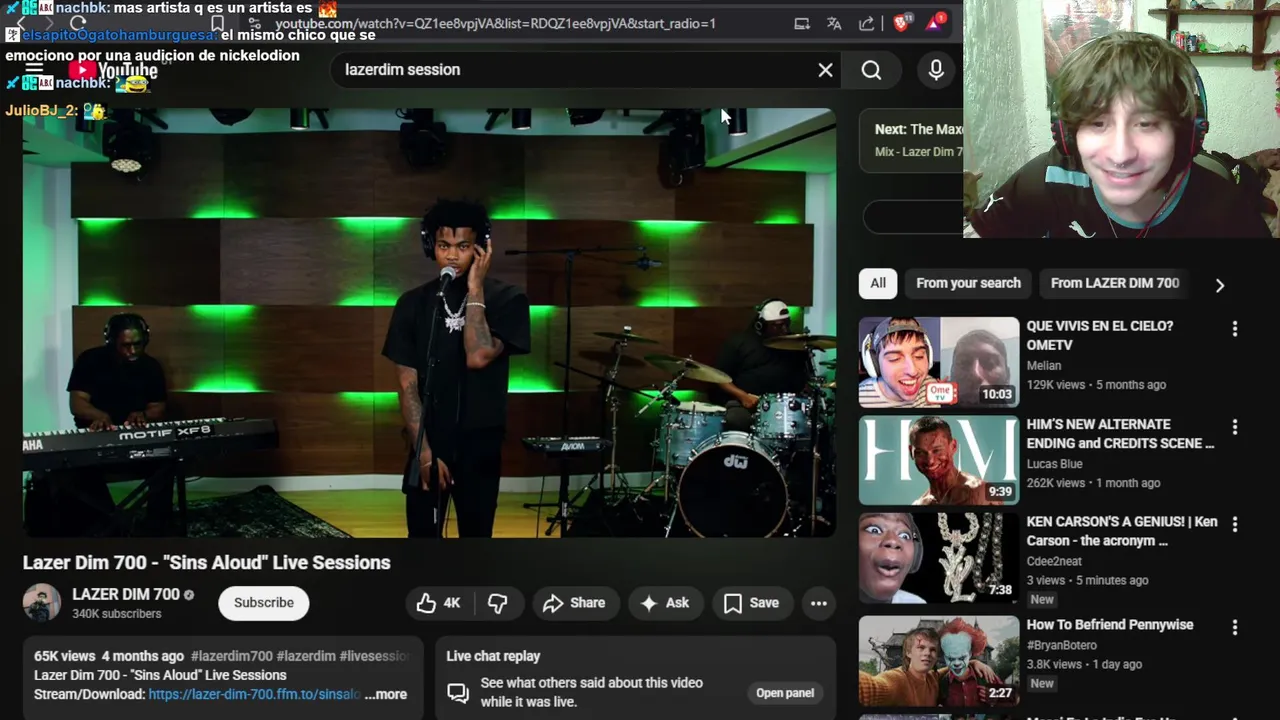Open the live chat replay panel

click(785, 693)
